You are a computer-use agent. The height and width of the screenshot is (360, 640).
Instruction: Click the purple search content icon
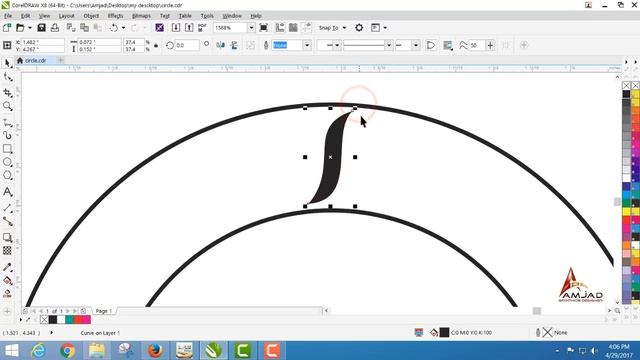point(160,28)
